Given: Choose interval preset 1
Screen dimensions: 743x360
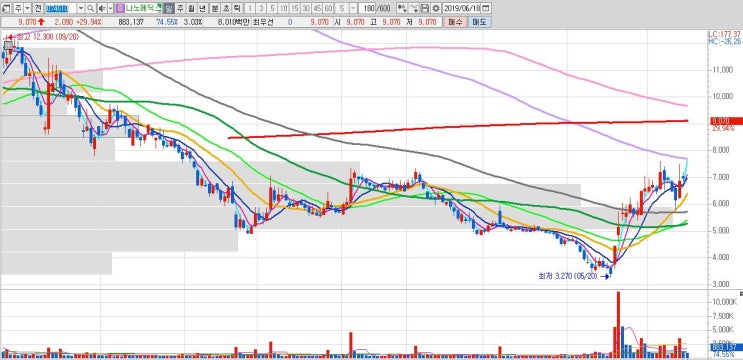Looking at the screenshot, I should click(x=250, y=9).
